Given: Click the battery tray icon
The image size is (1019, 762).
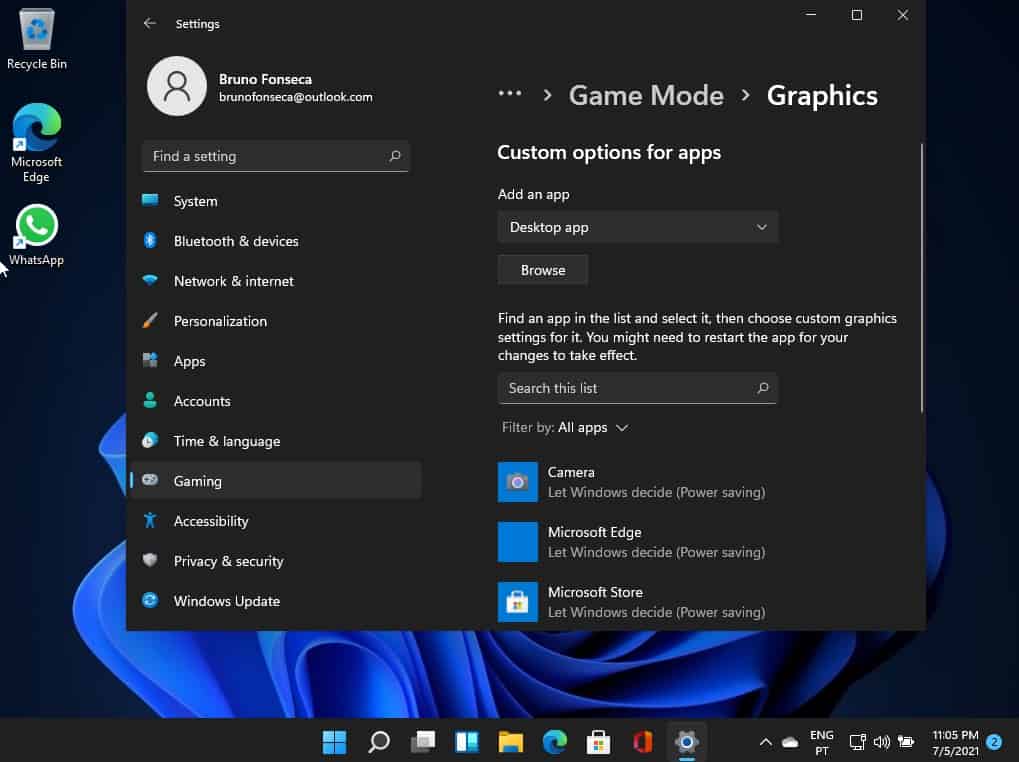Looking at the screenshot, I should pyautogui.click(x=906, y=742).
